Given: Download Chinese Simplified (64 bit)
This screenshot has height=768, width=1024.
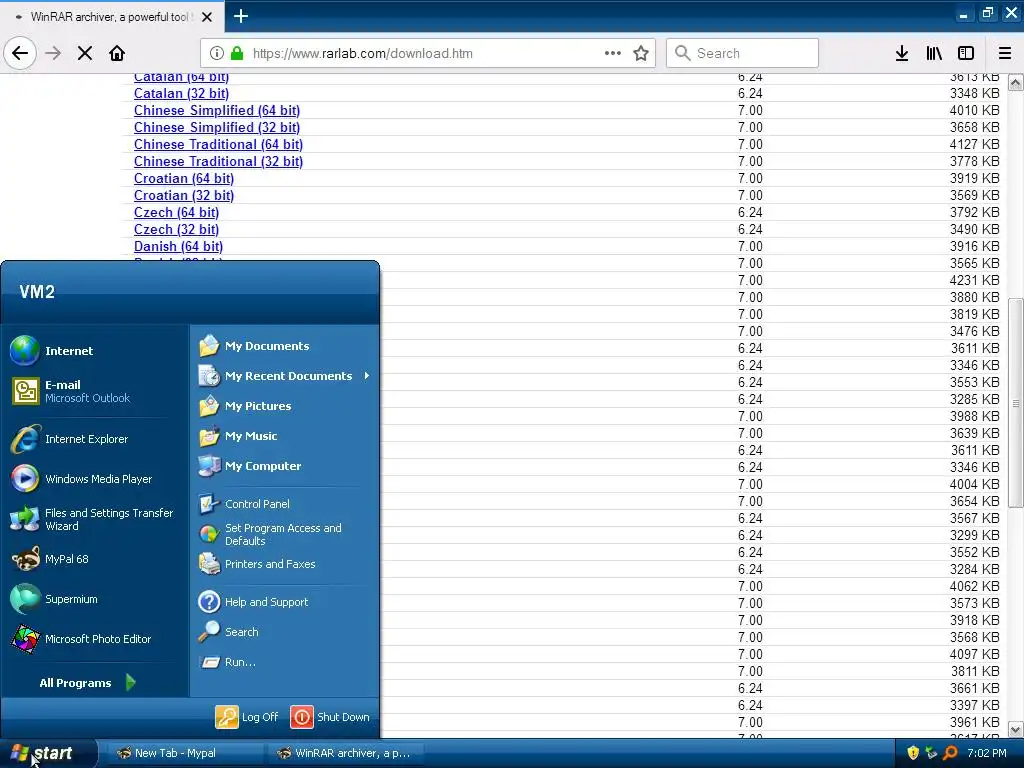Looking at the screenshot, I should click(x=216, y=110).
